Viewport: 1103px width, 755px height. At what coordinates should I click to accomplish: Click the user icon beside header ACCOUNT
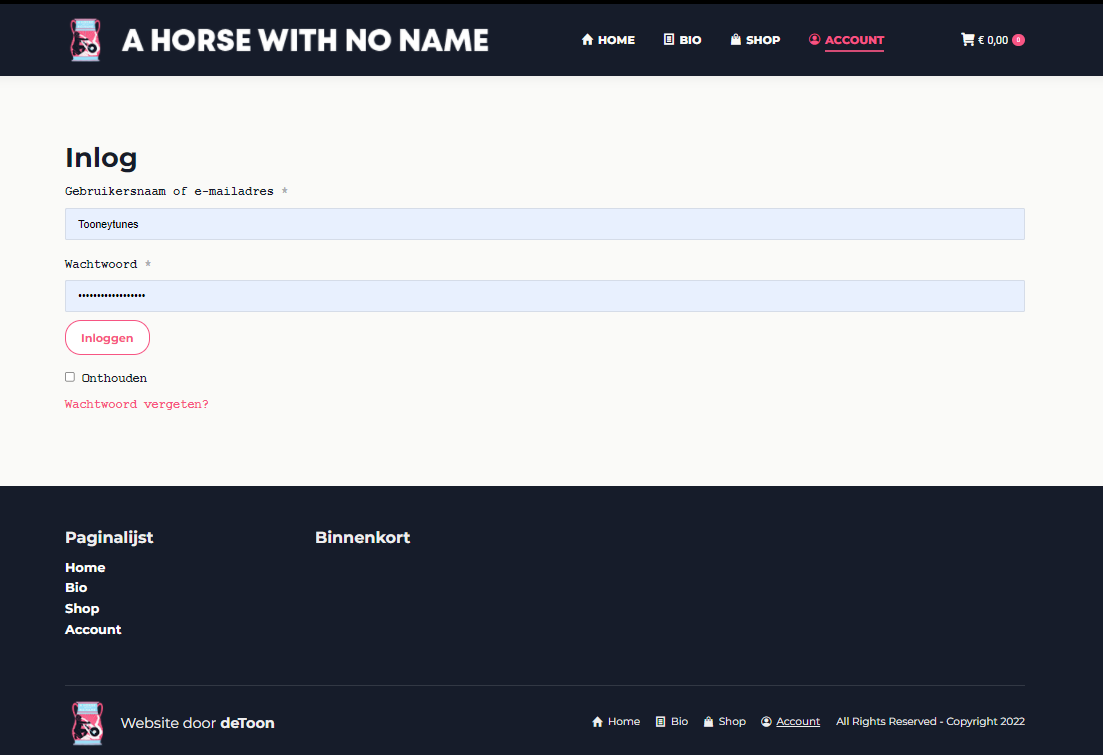[x=815, y=39]
